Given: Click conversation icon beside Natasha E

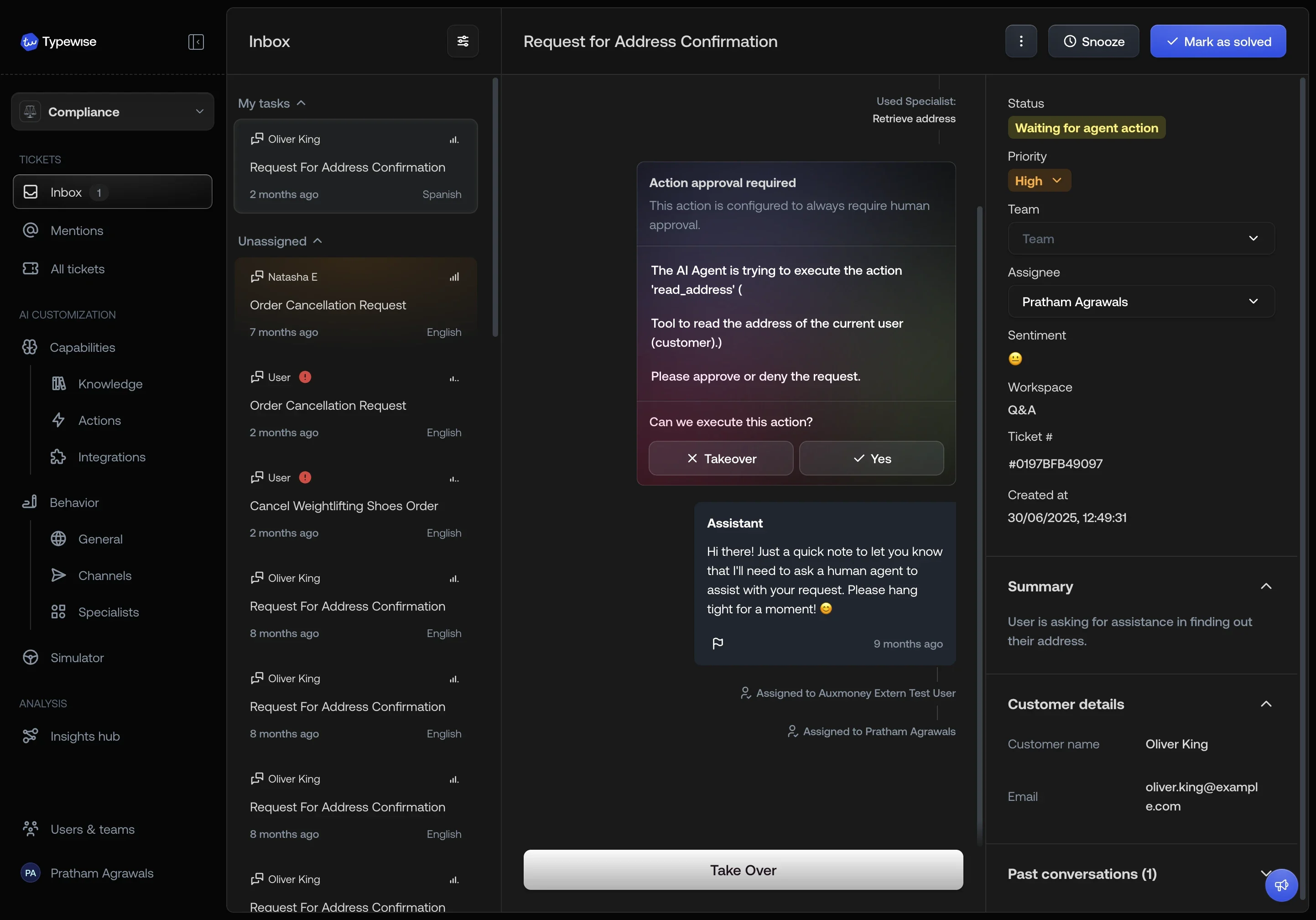Looking at the screenshot, I should click(257, 277).
